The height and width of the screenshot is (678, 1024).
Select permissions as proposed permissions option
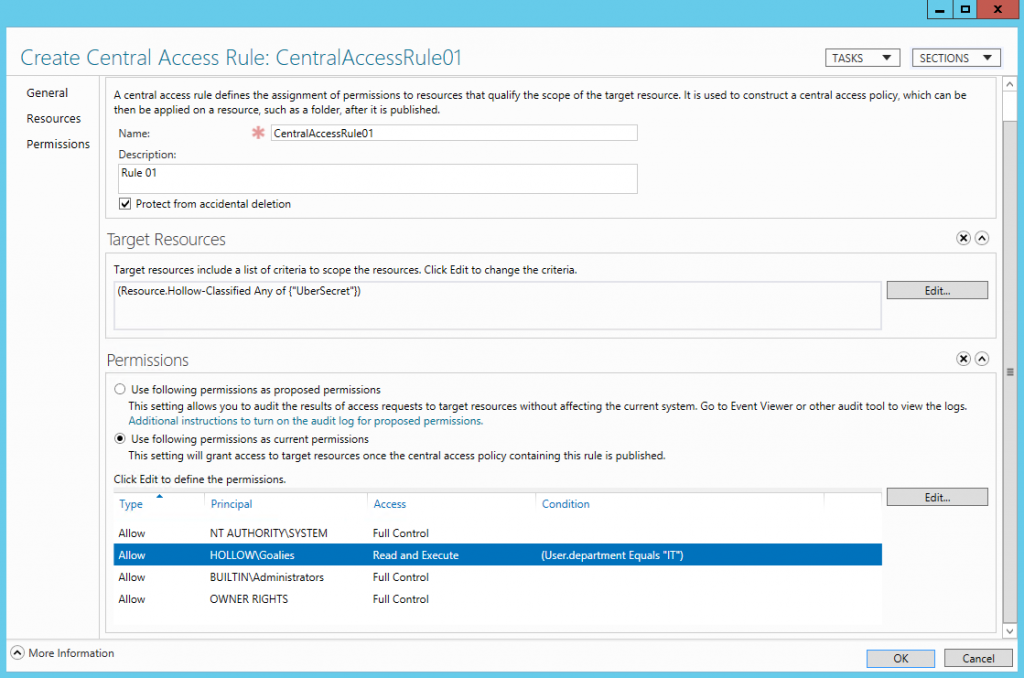120,389
